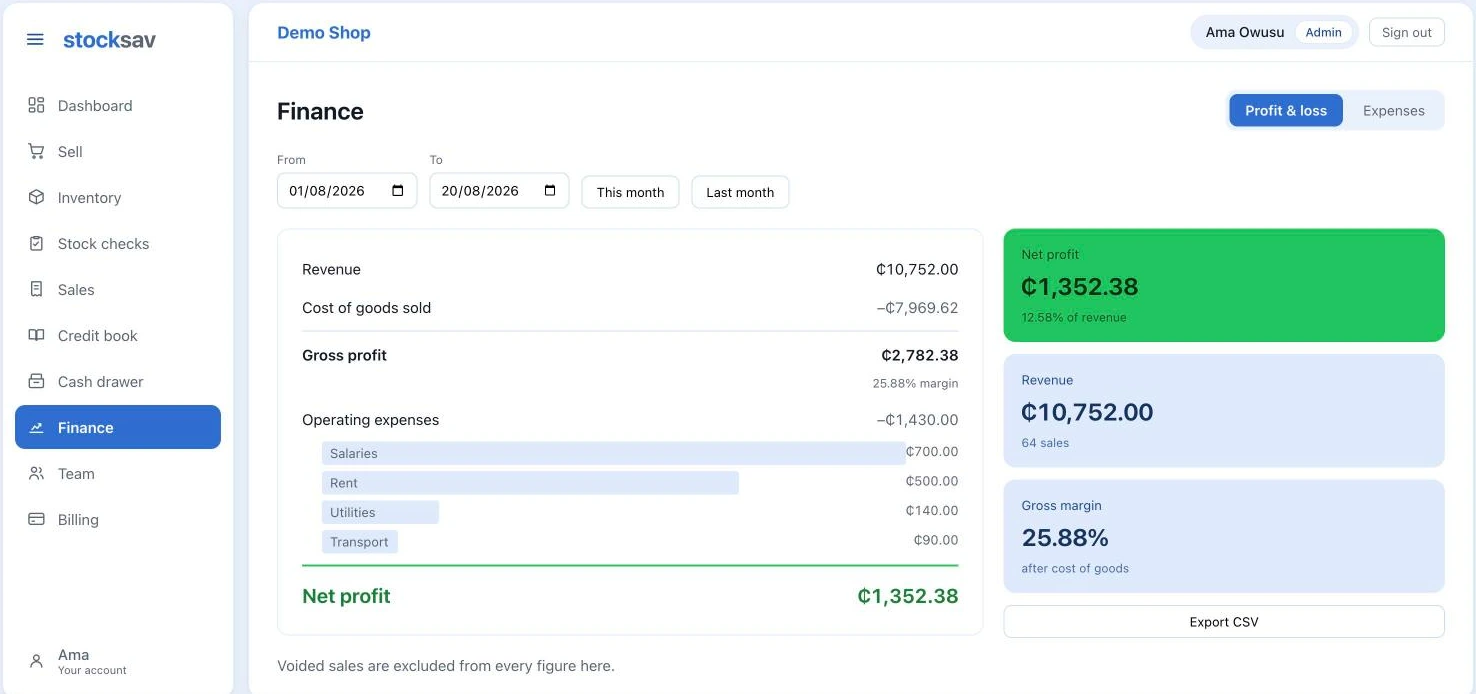The image size is (1476, 694).
Task: Click the Inventory box icon
Action: tap(36, 197)
